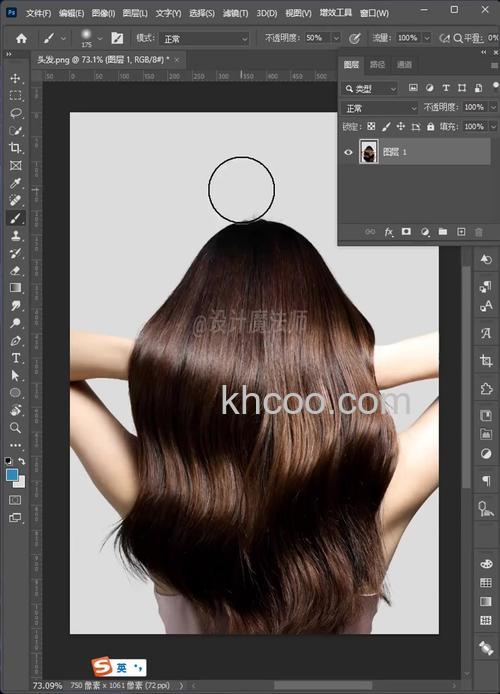Delete layer with trash icon
500x694 pixels.
coord(479,232)
